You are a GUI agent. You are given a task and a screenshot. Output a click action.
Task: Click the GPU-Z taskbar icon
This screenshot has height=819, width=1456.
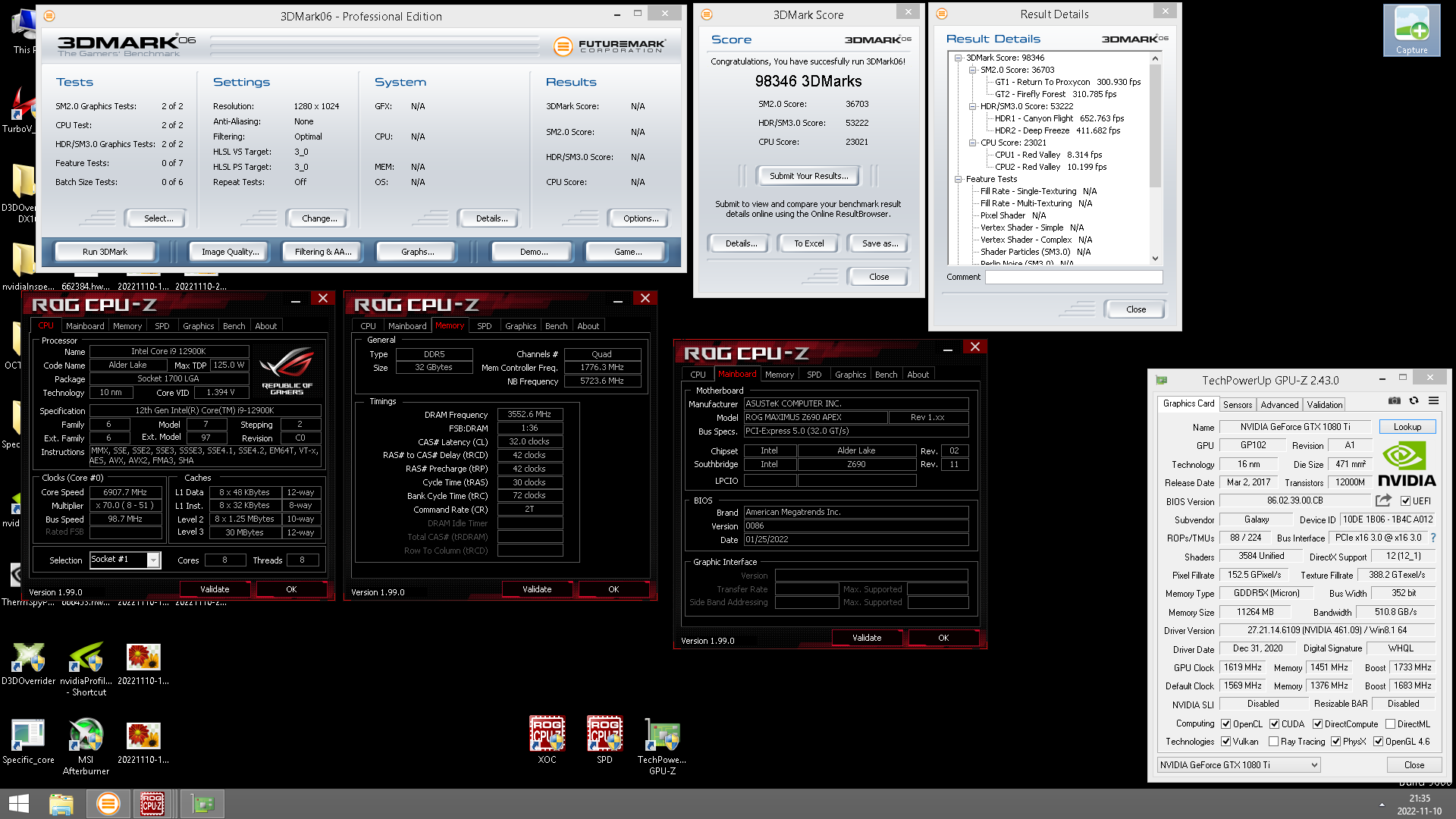coord(202,804)
